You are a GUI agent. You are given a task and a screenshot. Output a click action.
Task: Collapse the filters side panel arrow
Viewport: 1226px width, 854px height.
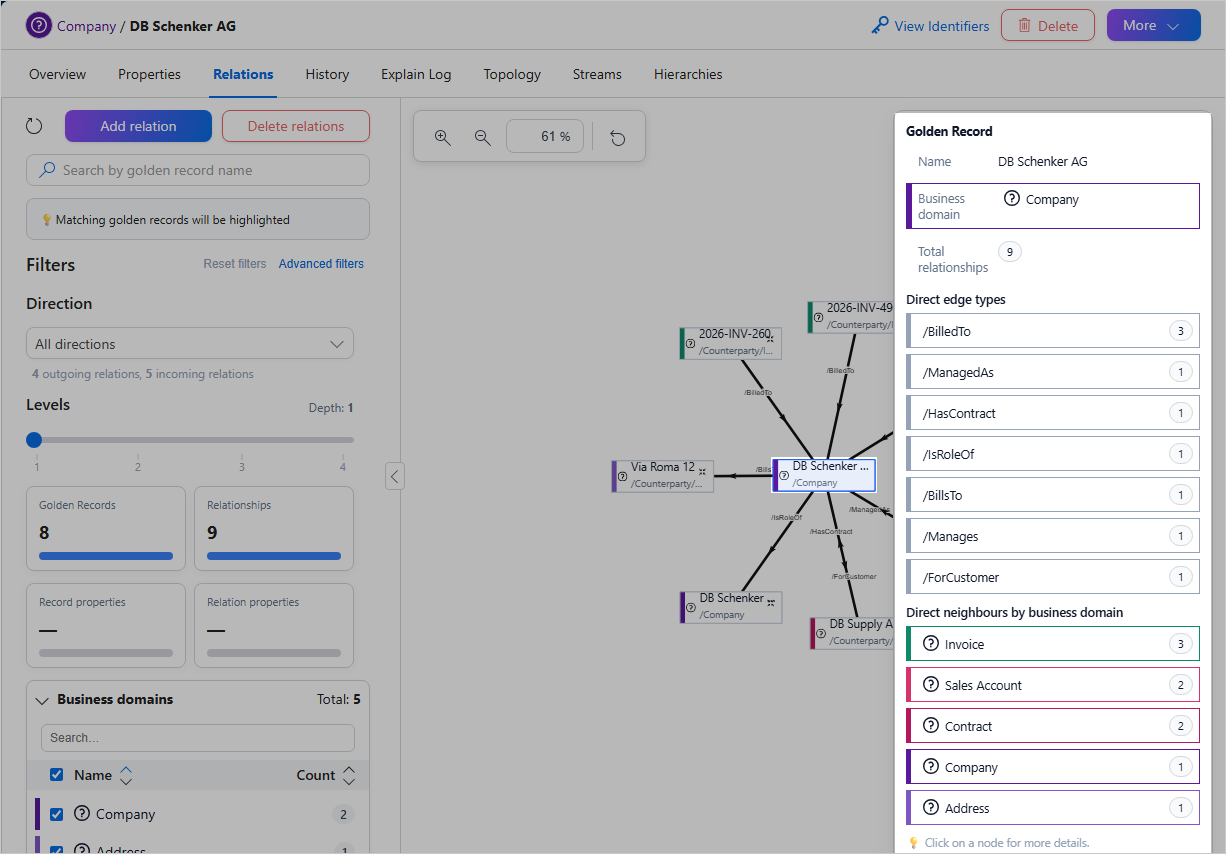pos(395,476)
